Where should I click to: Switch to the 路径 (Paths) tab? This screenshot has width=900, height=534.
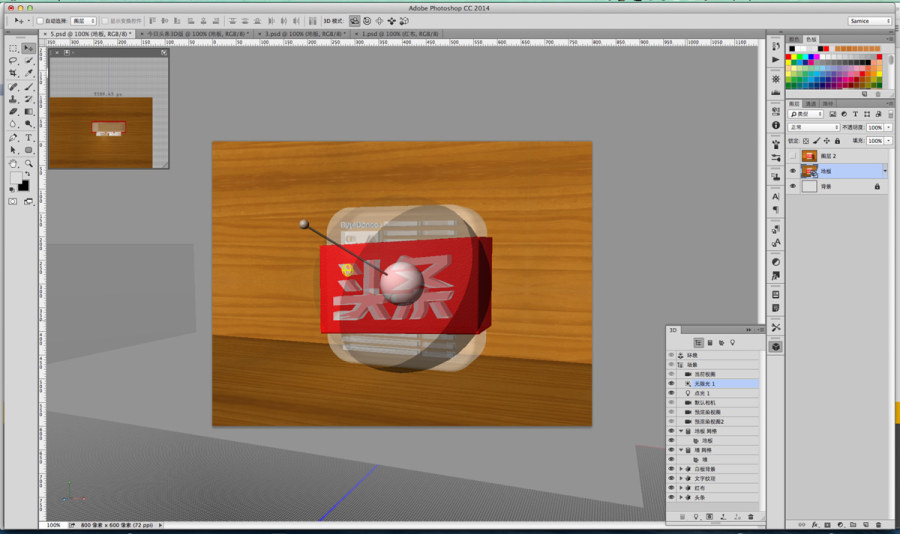pyautogui.click(x=827, y=103)
